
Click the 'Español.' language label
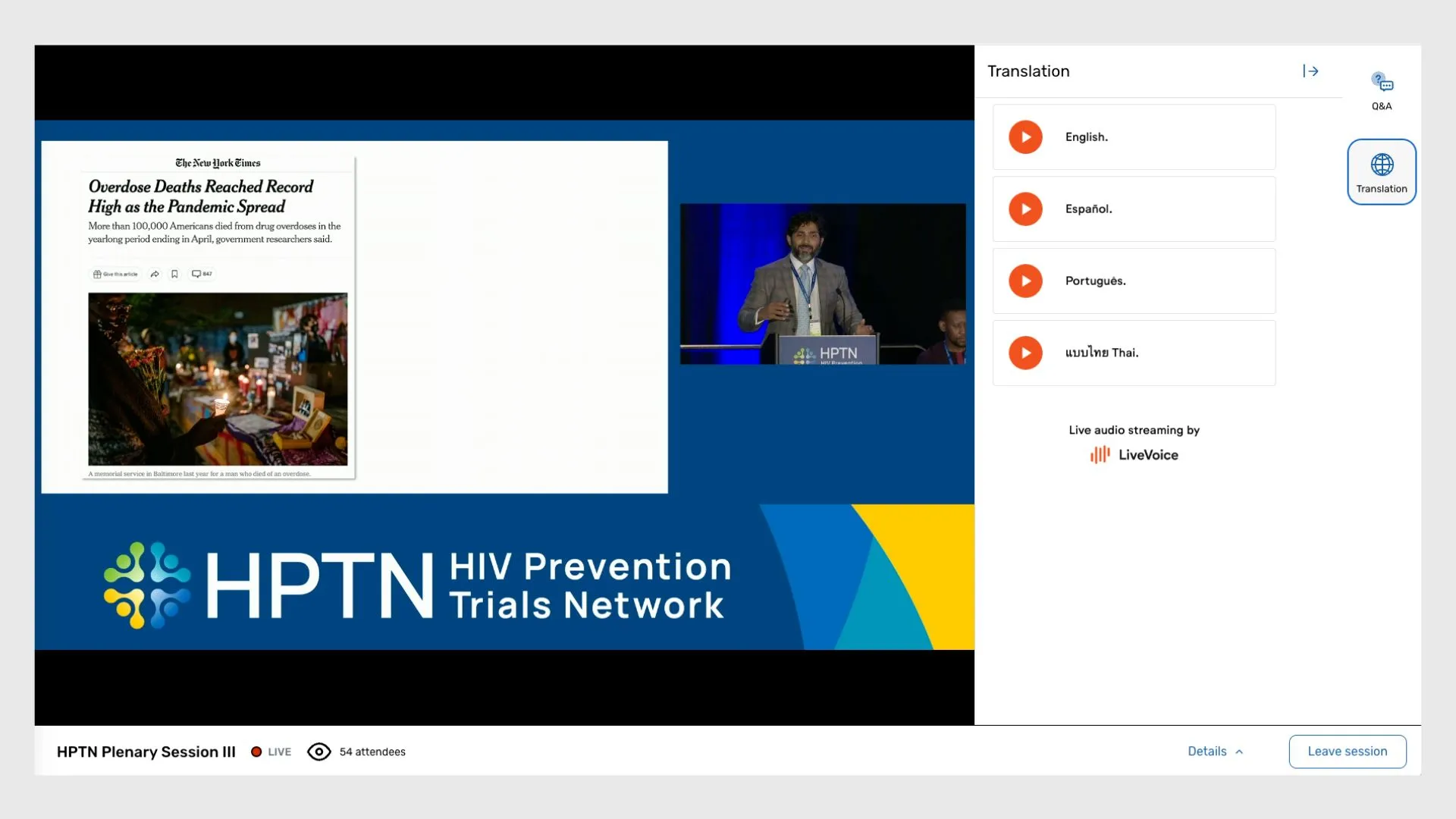point(1089,209)
